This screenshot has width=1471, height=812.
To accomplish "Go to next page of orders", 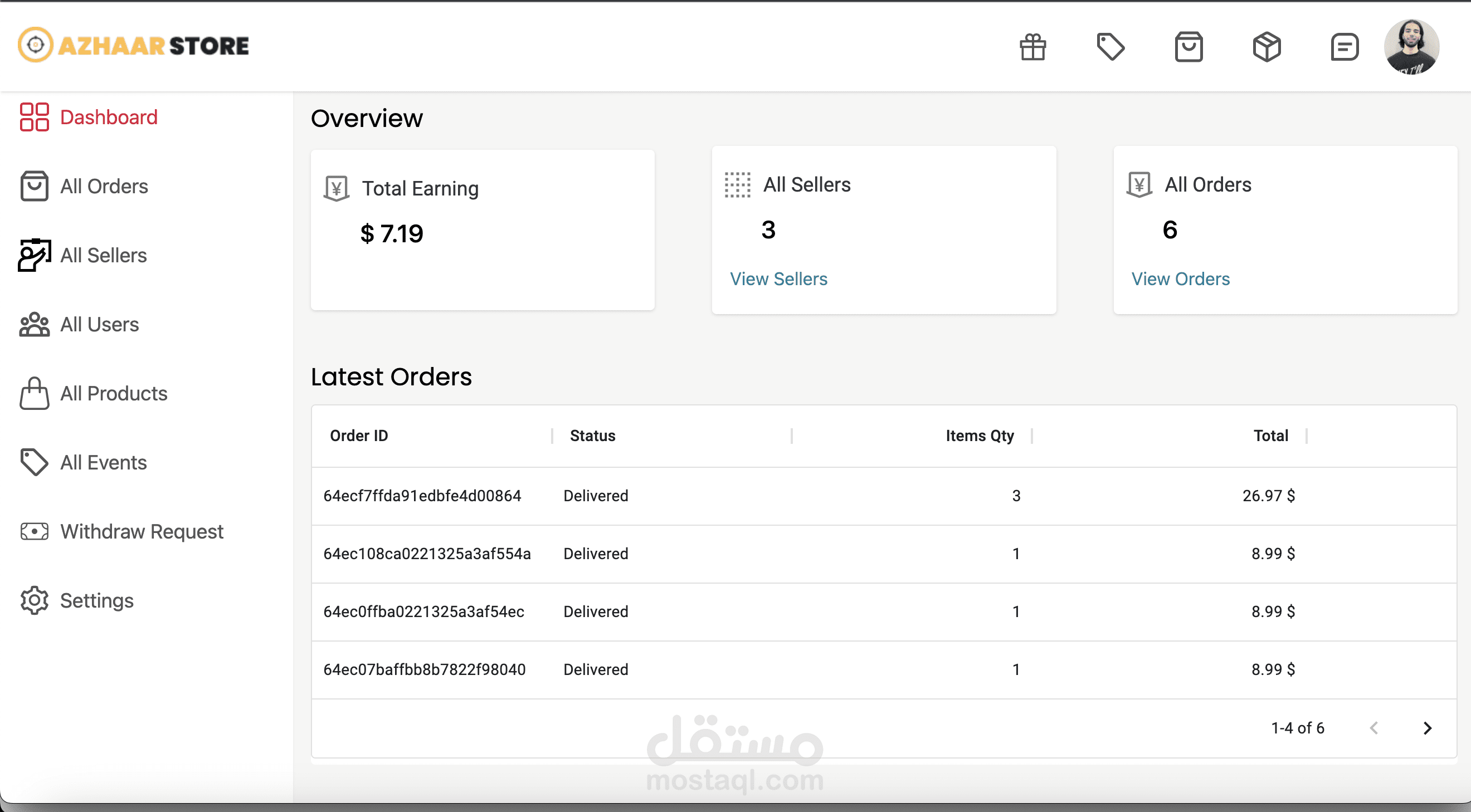I will [1427, 728].
